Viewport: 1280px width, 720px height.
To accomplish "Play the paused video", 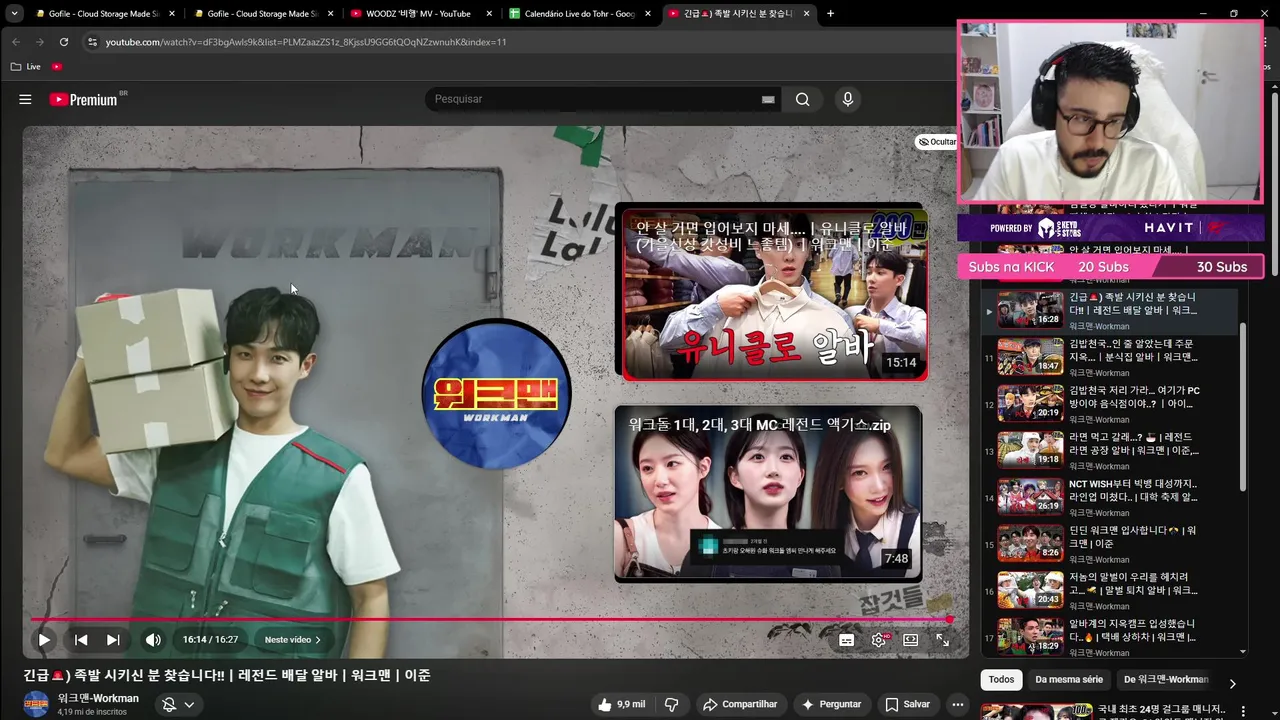I will click(44, 640).
